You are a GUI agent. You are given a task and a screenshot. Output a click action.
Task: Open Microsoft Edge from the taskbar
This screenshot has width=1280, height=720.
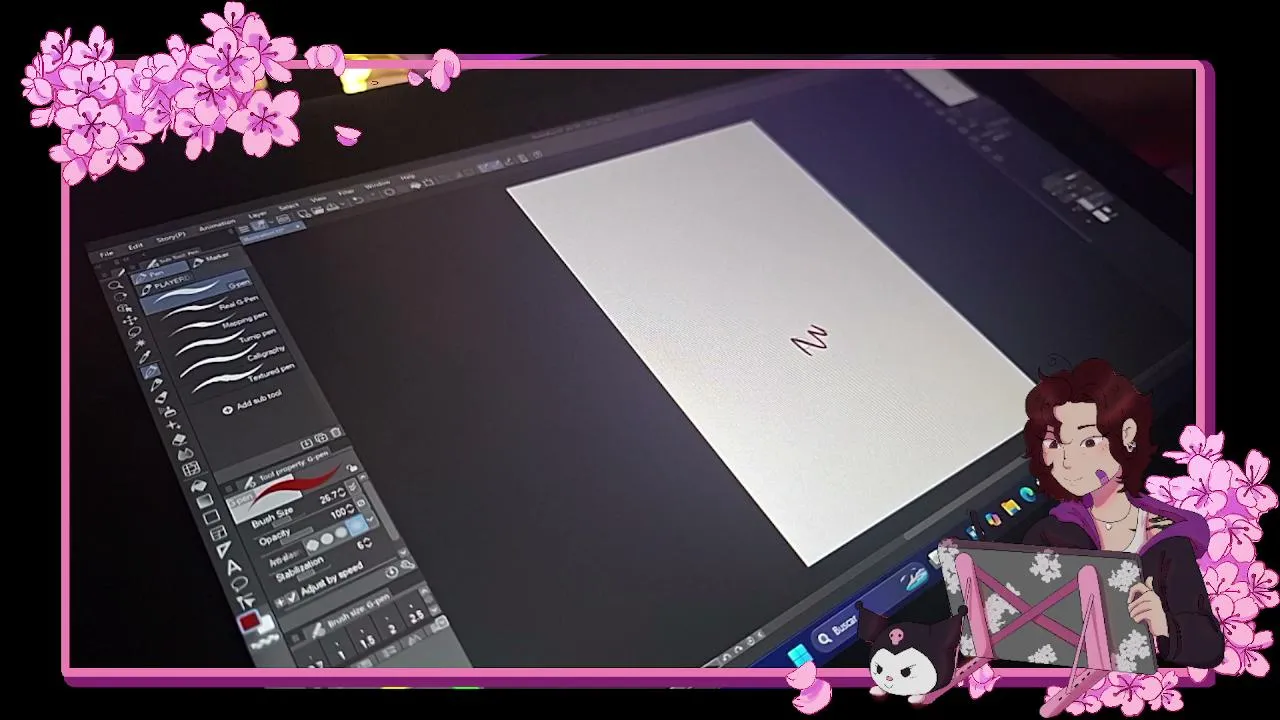[x=1028, y=495]
